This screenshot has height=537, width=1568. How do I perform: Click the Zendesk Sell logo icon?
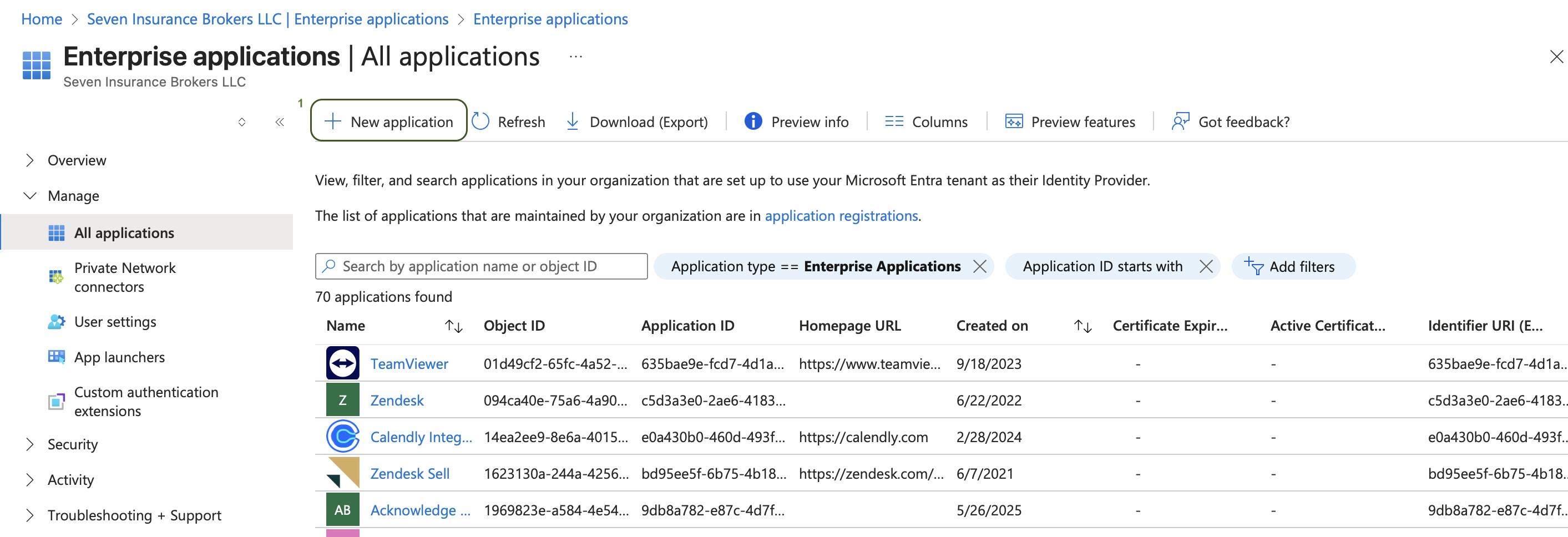pyautogui.click(x=343, y=473)
